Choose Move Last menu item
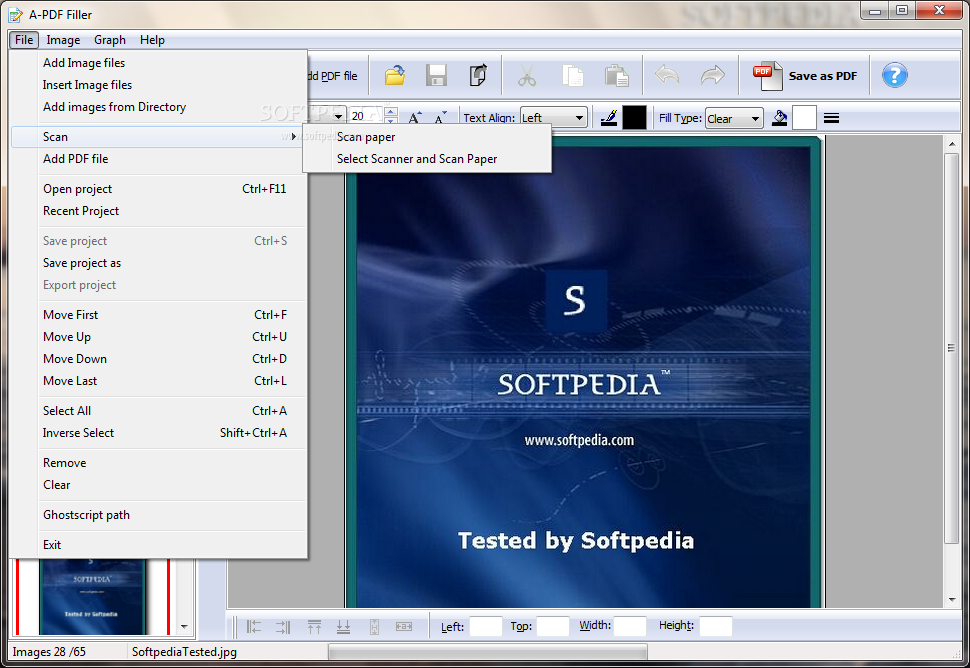This screenshot has height=668, width=970. pyautogui.click(x=159, y=381)
